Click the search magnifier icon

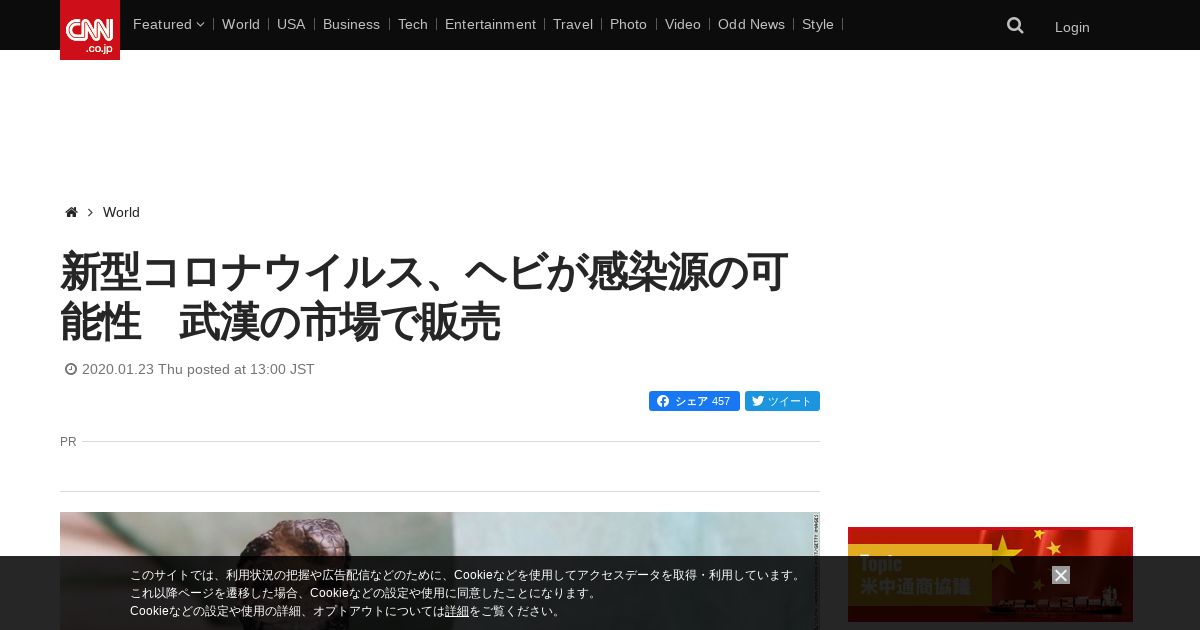(x=1015, y=25)
